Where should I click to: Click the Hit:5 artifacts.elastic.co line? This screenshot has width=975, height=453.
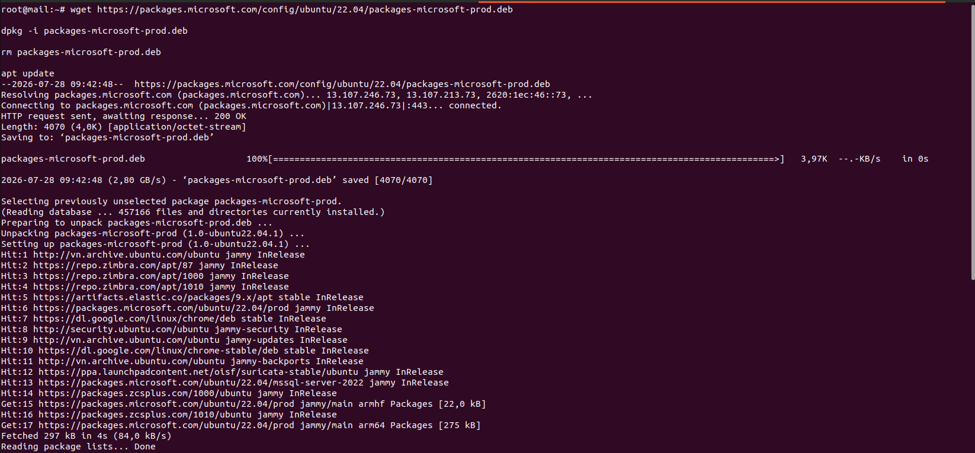(182, 298)
